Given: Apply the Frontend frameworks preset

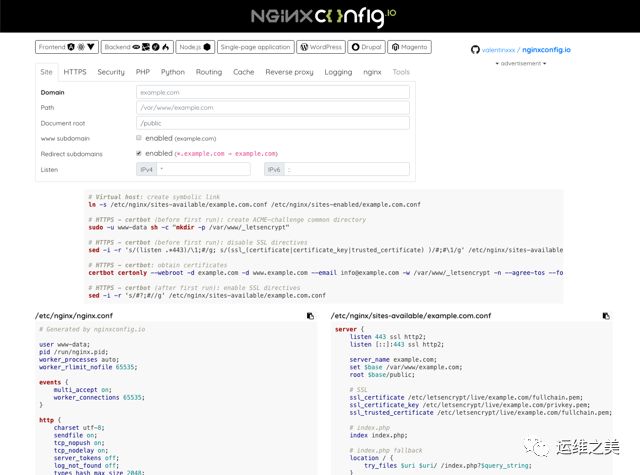Looking at the screenshot, I should 66,47.
